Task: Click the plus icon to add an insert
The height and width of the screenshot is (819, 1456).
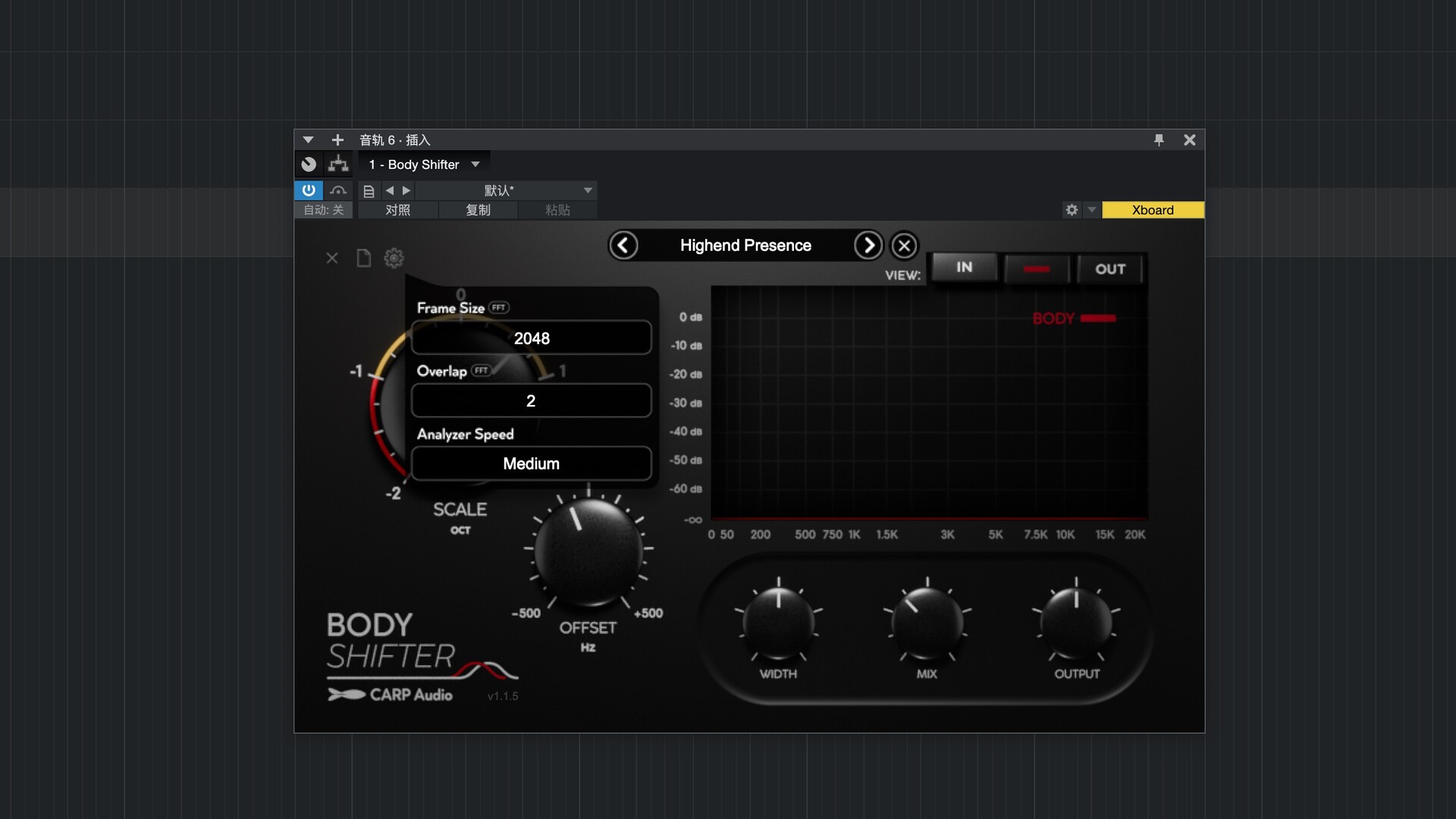Action: pos(337,140)
